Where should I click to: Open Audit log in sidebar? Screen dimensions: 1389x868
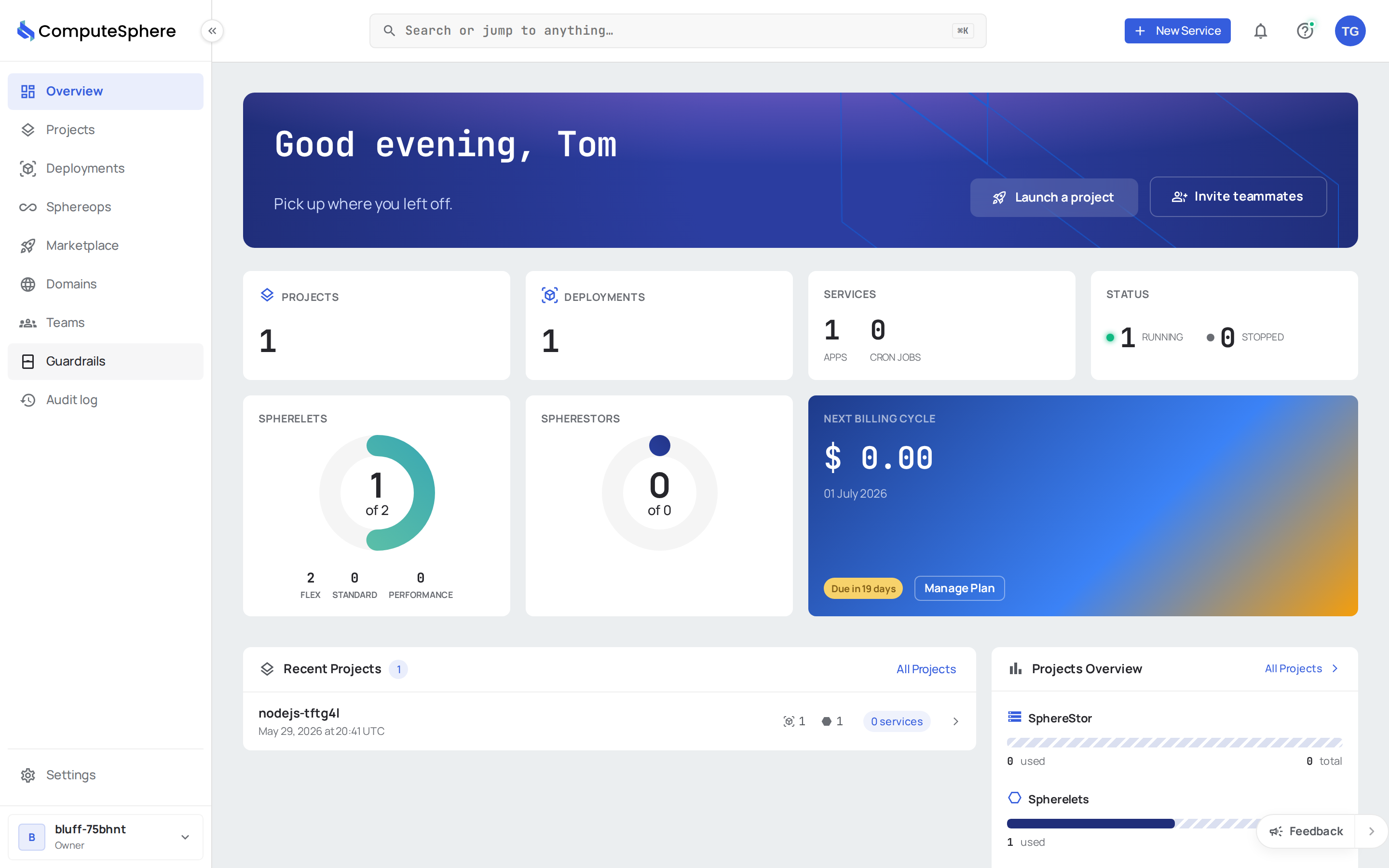[106, 400]
